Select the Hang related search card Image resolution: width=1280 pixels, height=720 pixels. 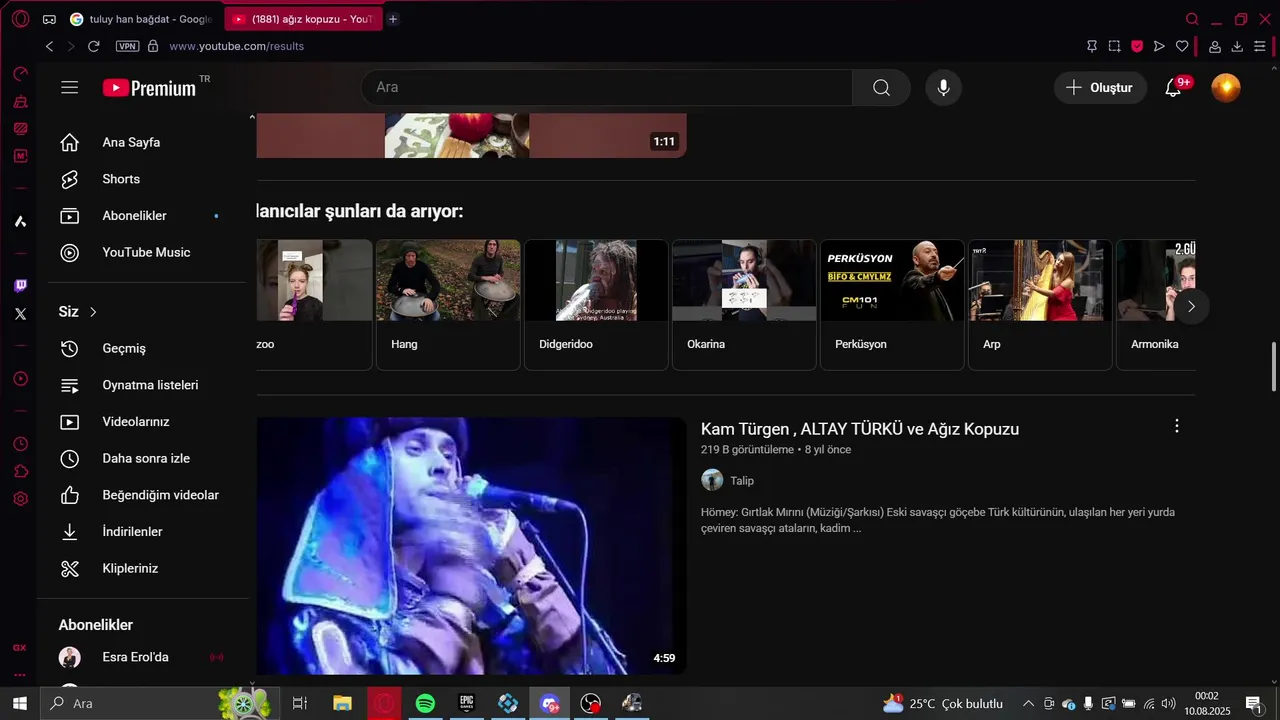pyautogui.click(x=448, y=305)
